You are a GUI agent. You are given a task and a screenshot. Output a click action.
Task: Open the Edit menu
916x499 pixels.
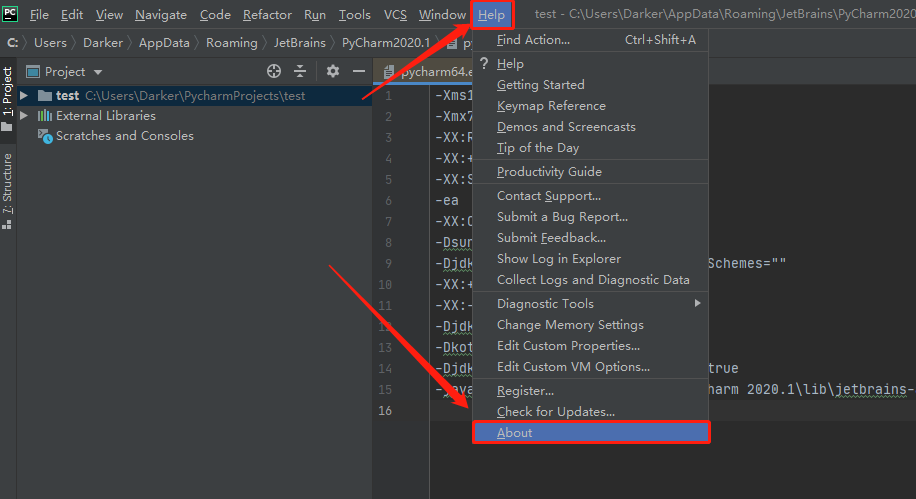coord(72,15)
